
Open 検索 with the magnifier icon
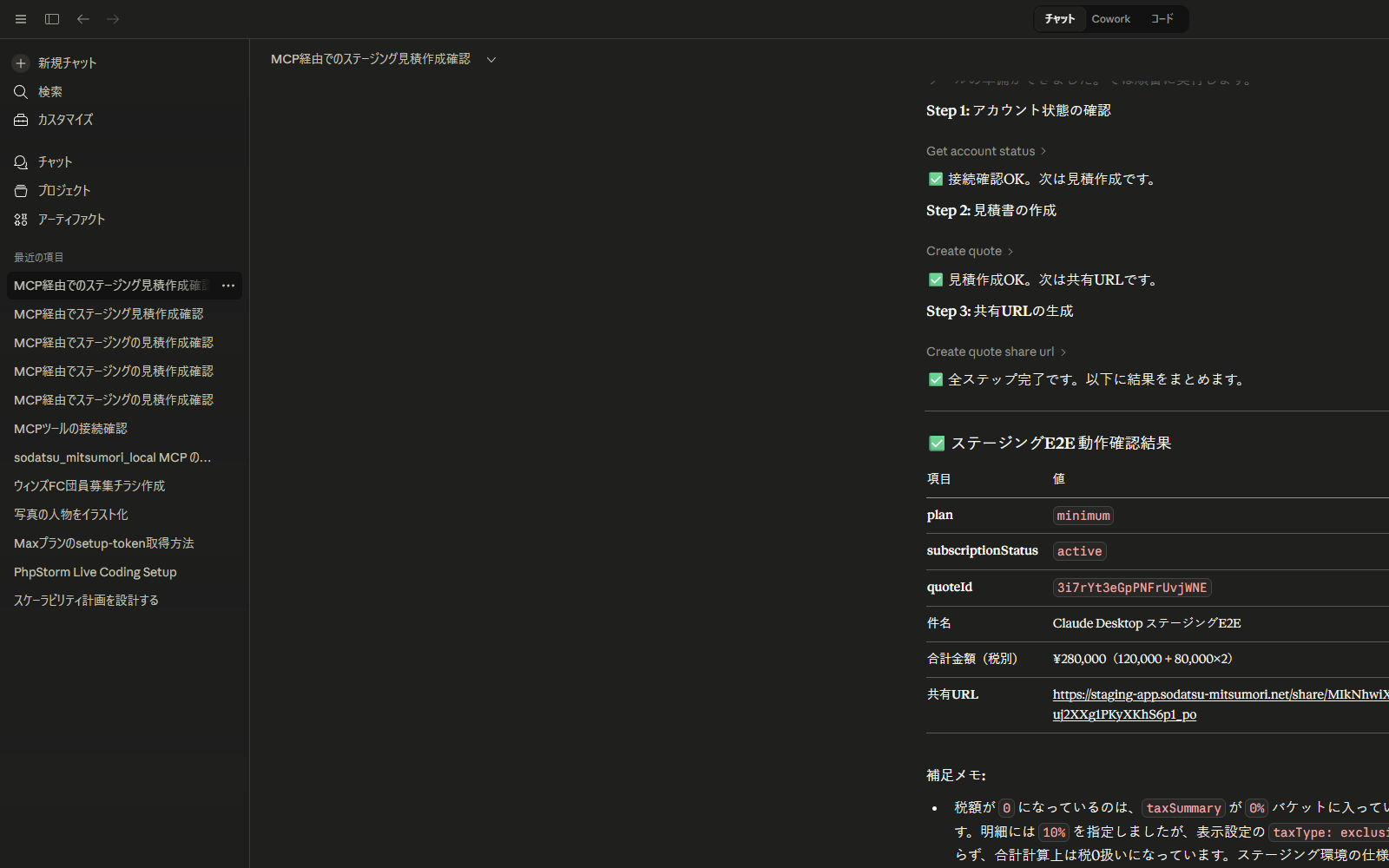(x=20, y=91)
